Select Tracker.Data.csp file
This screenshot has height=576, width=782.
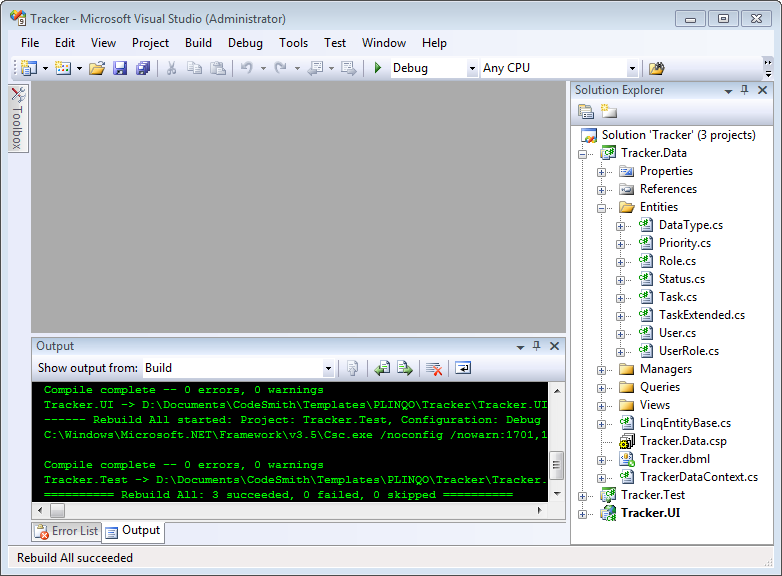point(683,441)
